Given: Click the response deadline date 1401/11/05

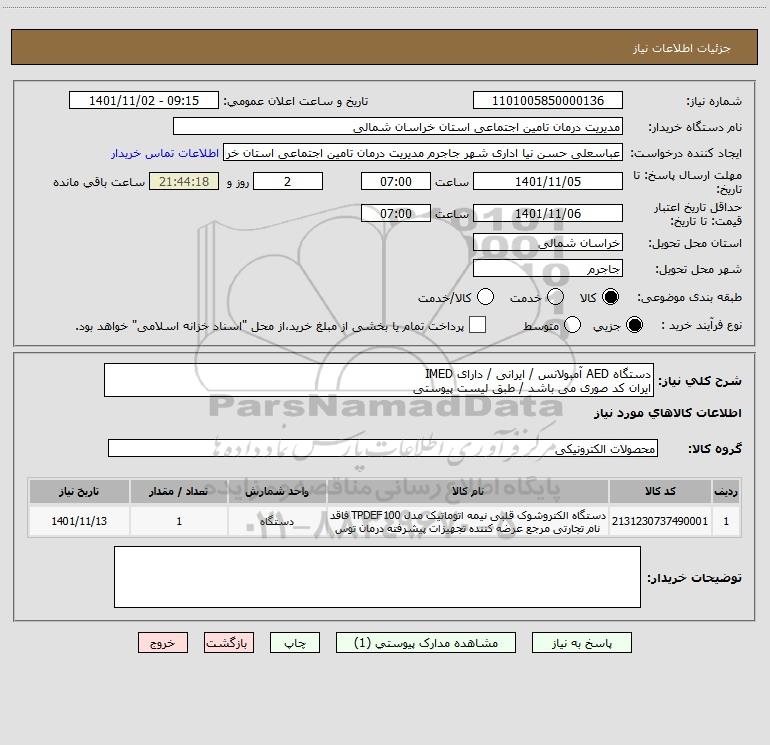Looking at the screenshot, I should tap(548, 181).
